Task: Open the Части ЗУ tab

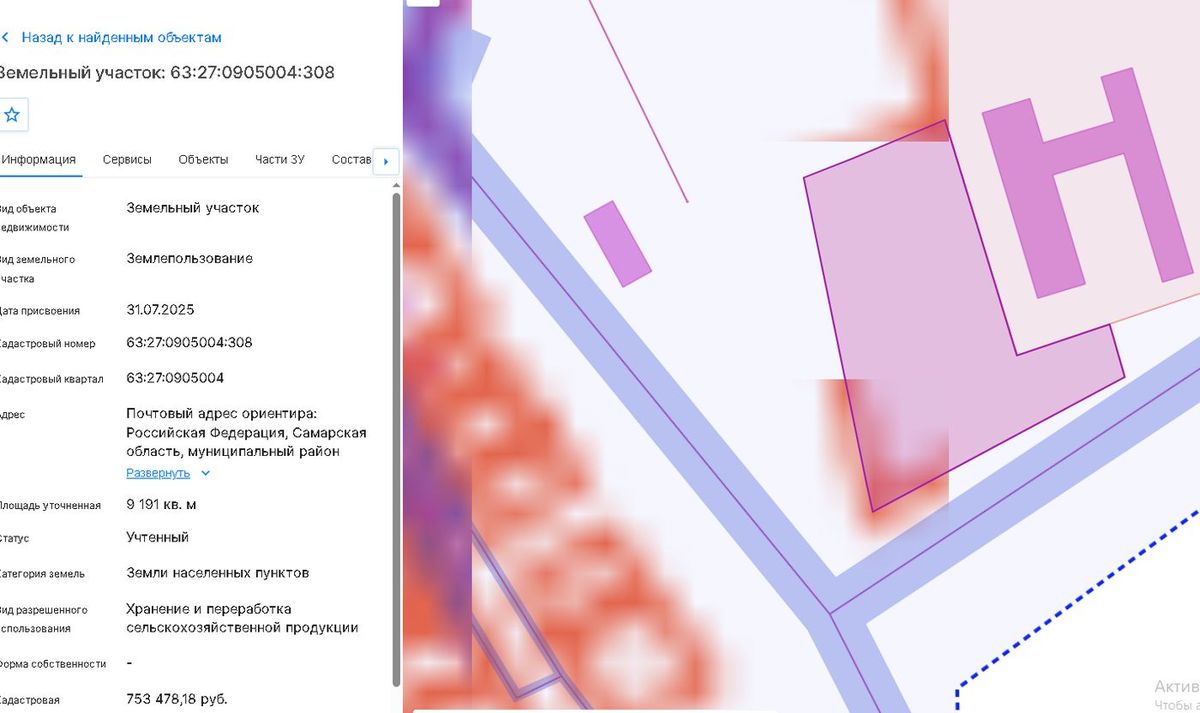Action: tap(280, 160)
